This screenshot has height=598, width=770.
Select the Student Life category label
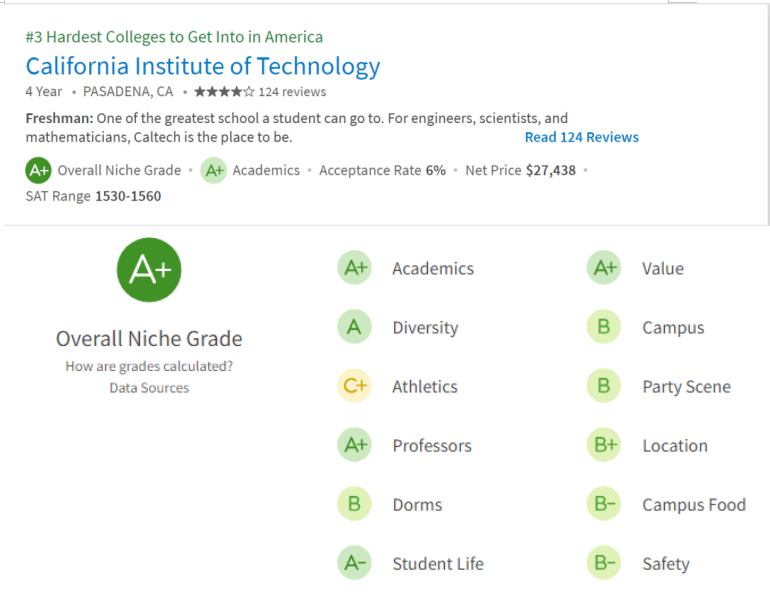(438, 564)
